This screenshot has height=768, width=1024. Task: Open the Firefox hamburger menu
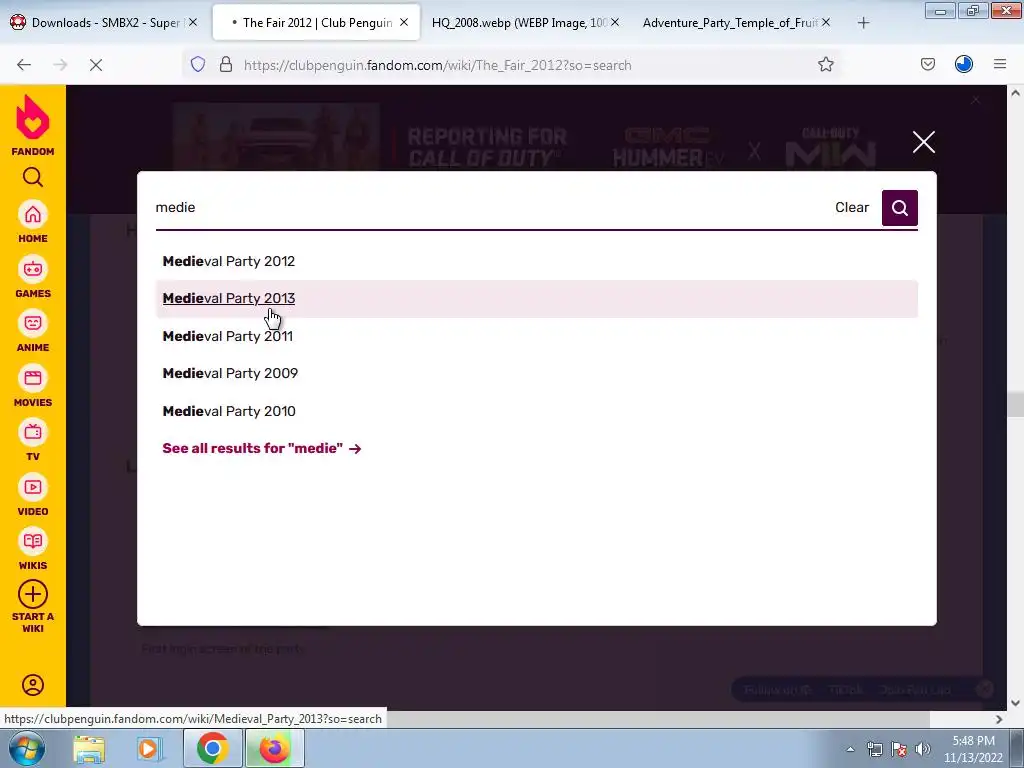(x=1000, y=64)
